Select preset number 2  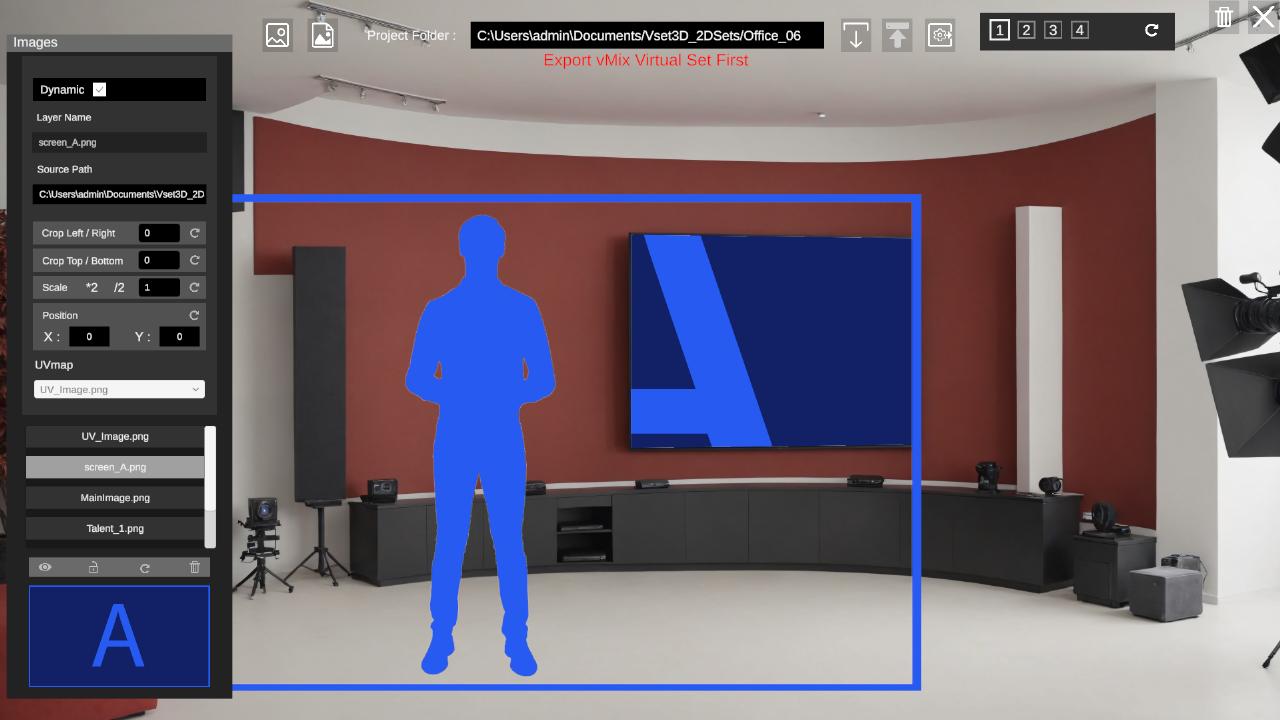[x=1026, y=30]
